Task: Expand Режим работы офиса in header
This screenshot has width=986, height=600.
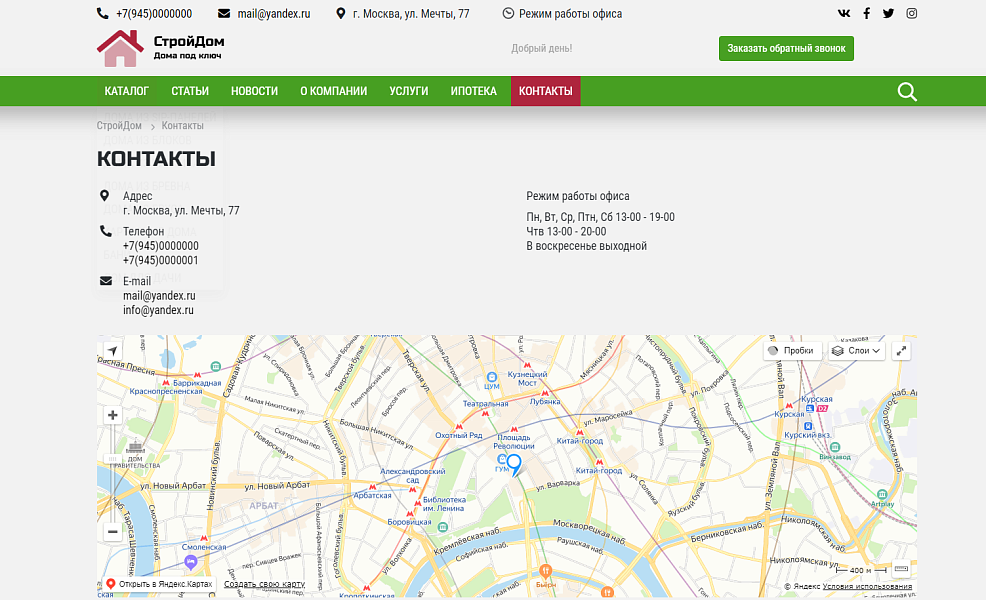Action: (562, 14)
